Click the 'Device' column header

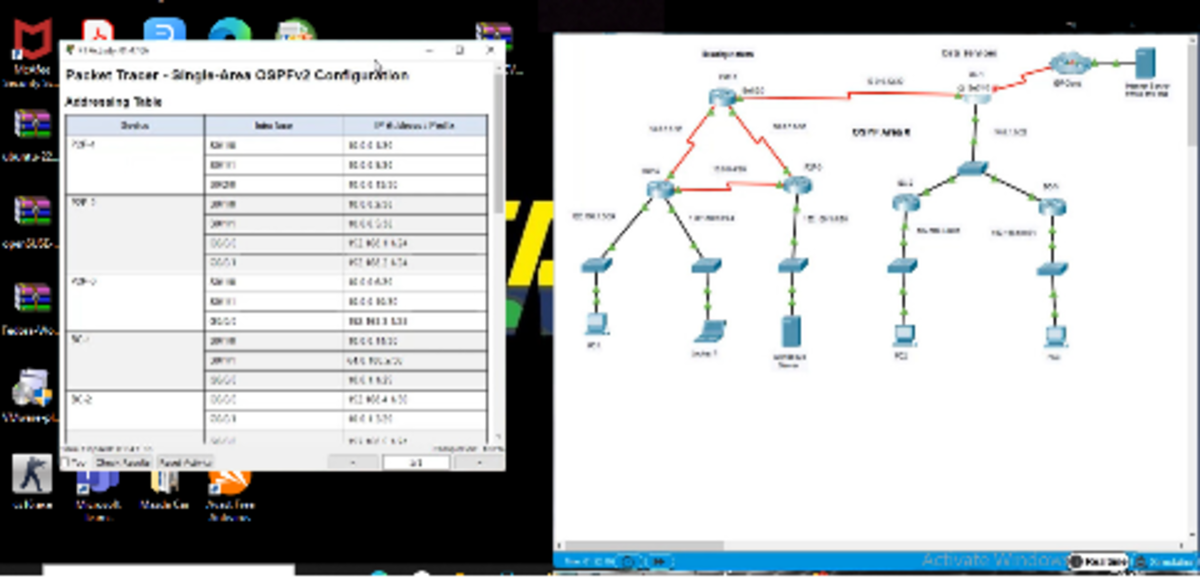(x=135, y=125)
